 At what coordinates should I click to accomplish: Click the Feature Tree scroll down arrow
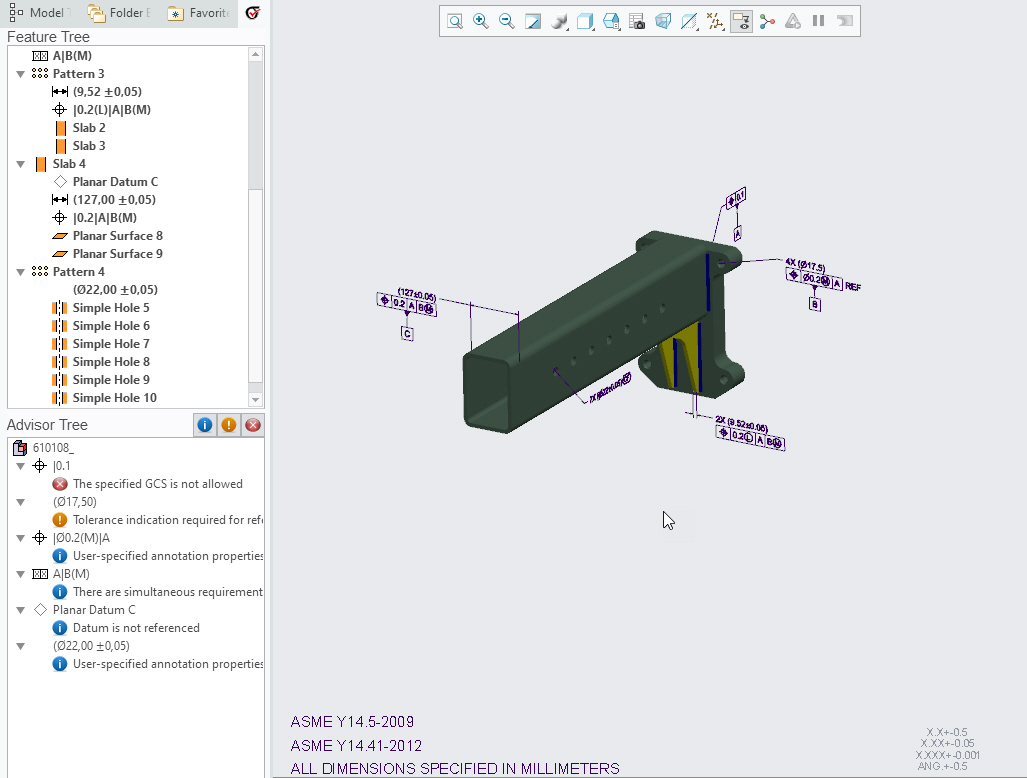point(255,399)
